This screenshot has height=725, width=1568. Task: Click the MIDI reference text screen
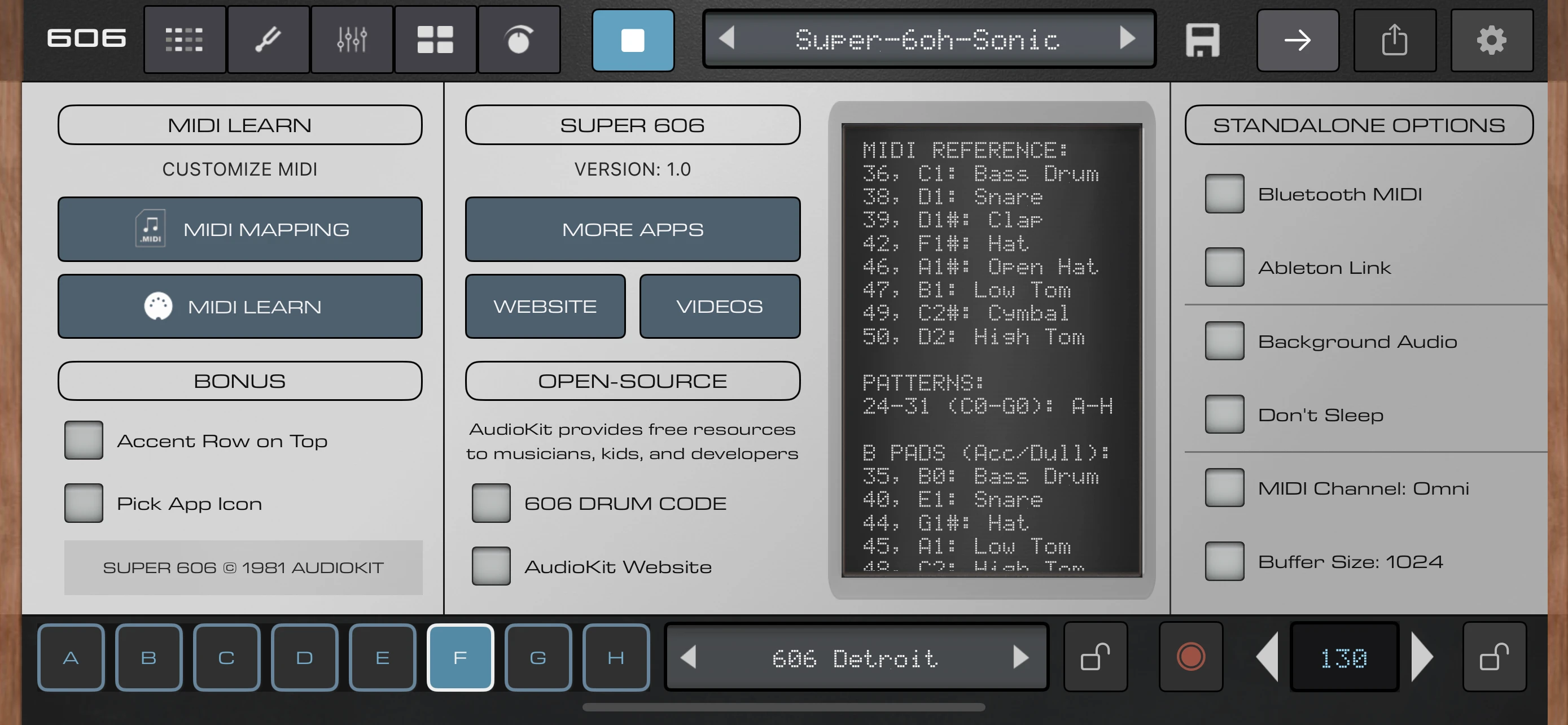pyautogui.click(x=992, y=350)
